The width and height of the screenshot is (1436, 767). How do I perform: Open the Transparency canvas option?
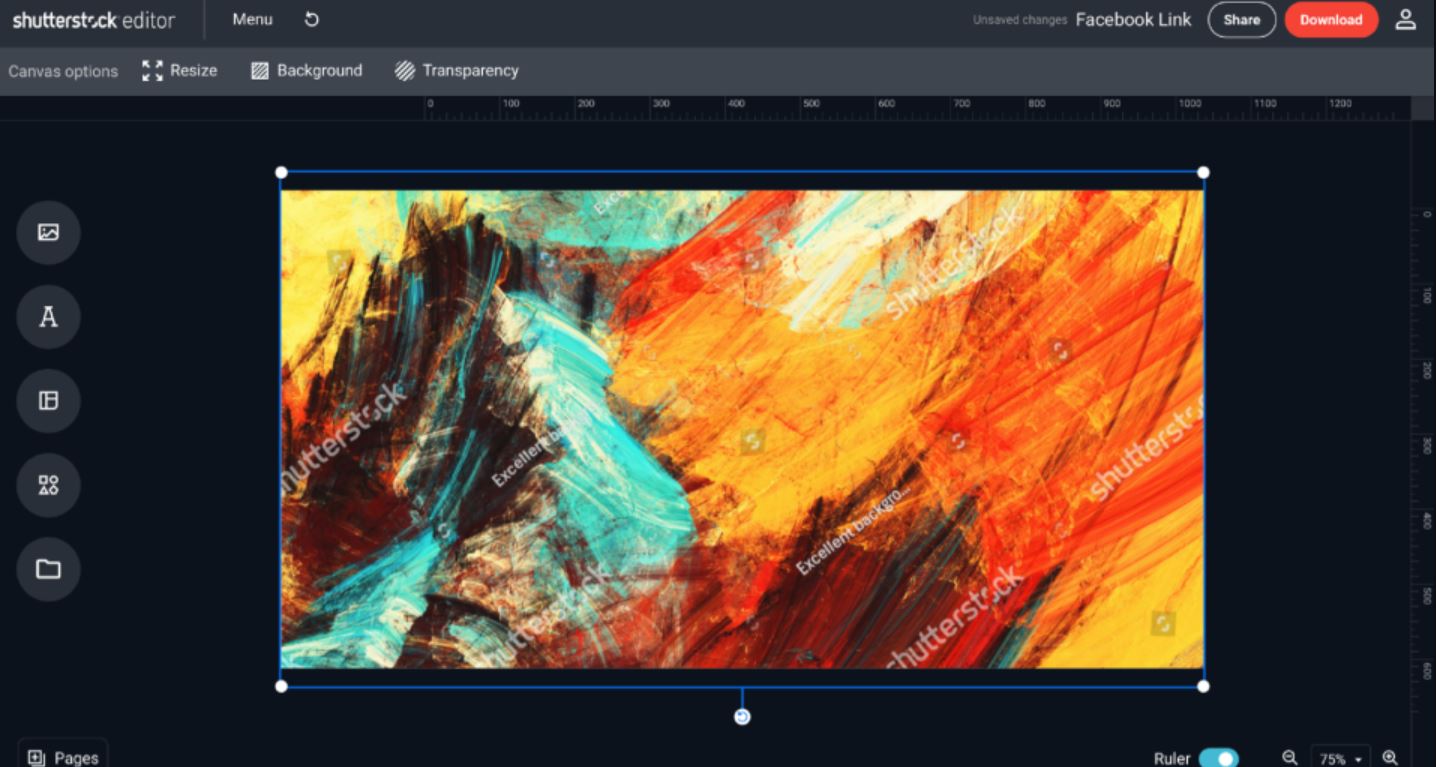(457, 71)
